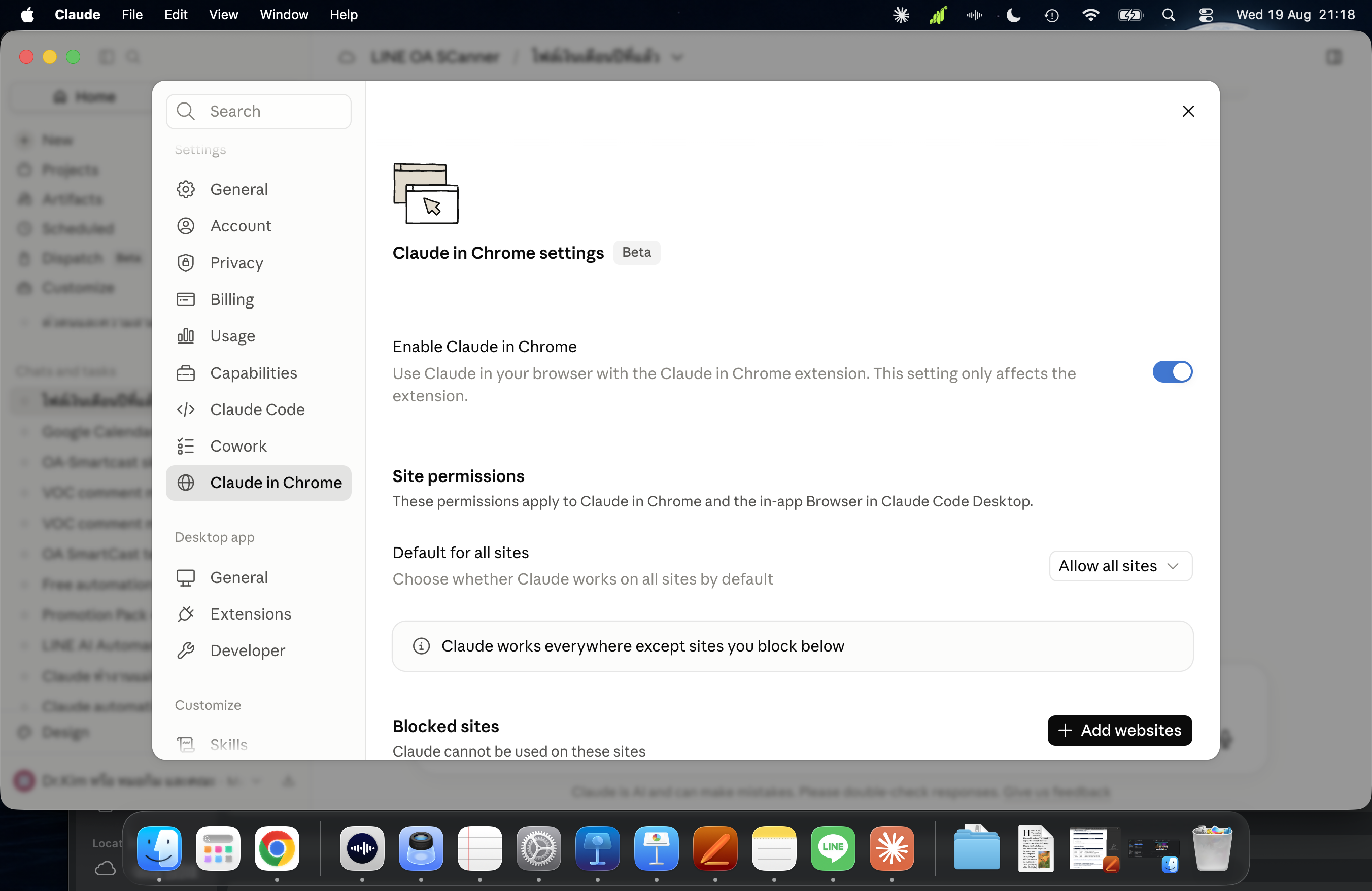Open Spotlight search in menu bar
The height and width of the screenshot is (891, 1372).
[x=1169, y=14]
